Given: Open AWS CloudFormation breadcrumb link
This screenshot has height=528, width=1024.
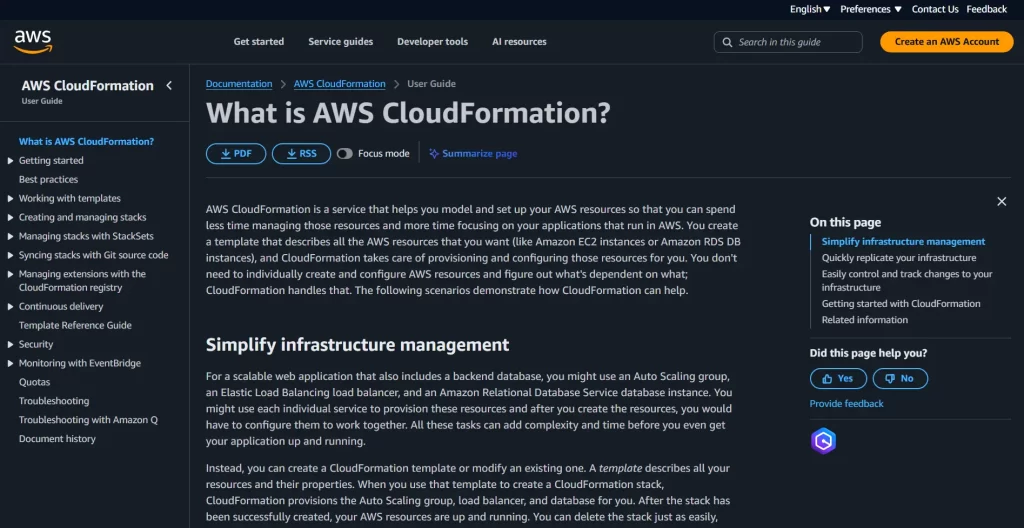Looking at the screenshot, I should point(340,84).
